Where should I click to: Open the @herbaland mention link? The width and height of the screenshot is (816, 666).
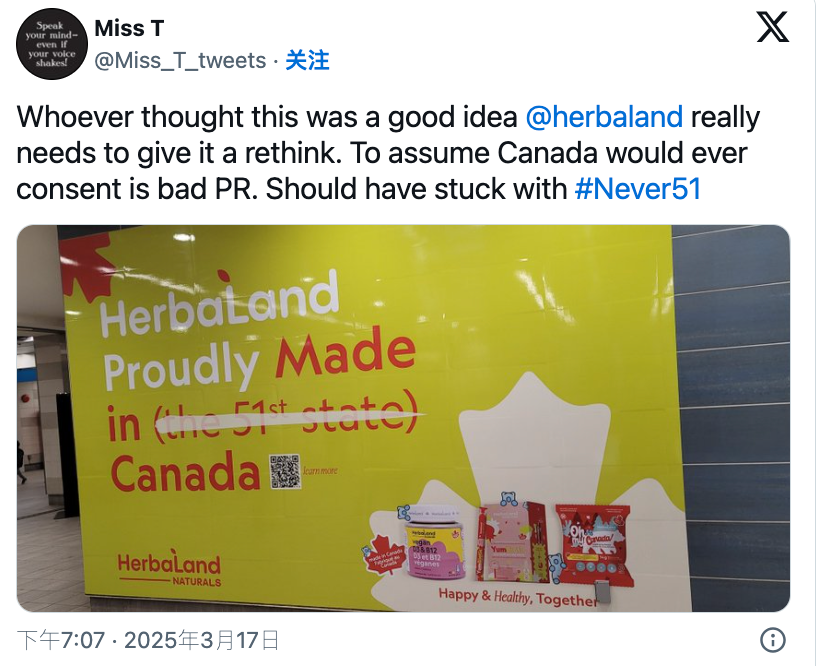point(604,117)
